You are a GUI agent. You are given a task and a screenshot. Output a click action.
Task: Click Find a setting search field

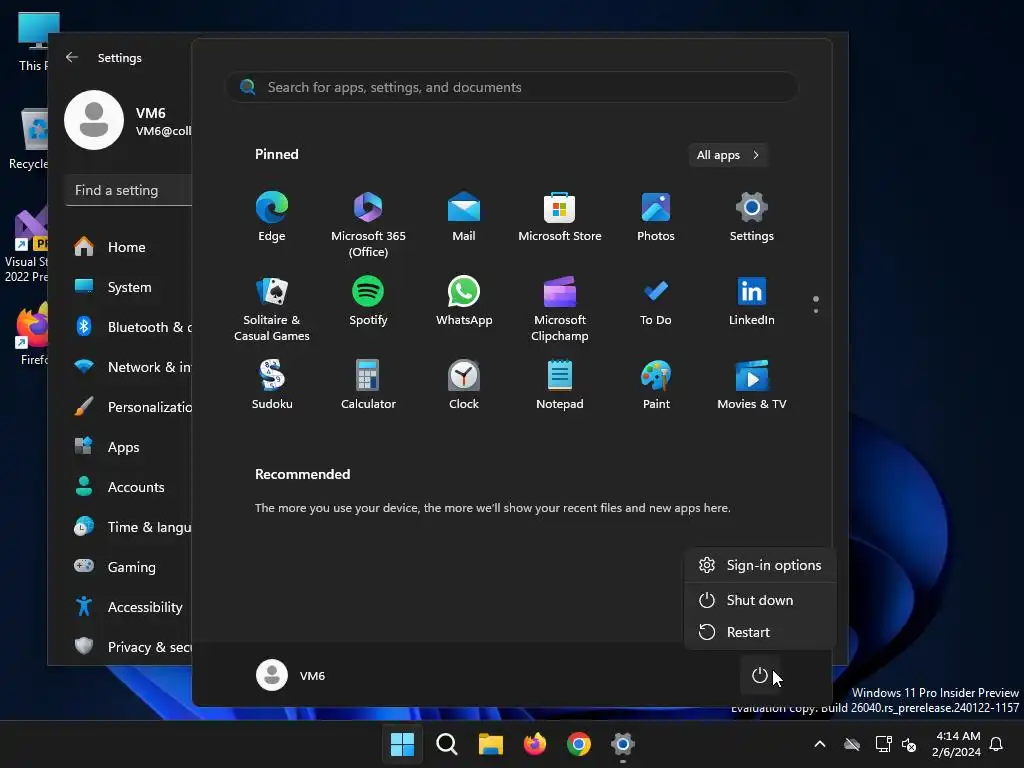(x=129, y=190)
